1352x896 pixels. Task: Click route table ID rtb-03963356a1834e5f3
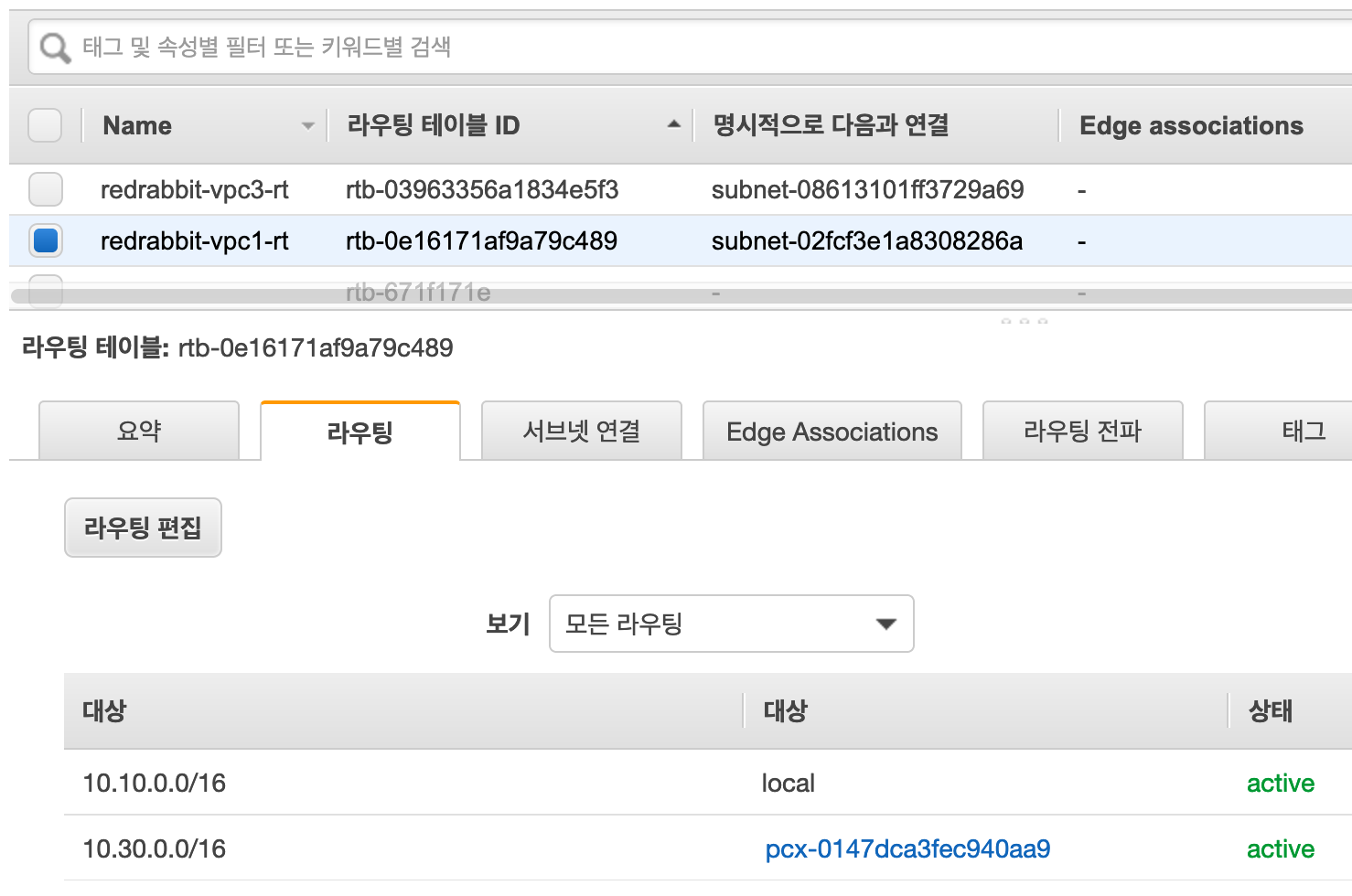[x=482, y=189]
